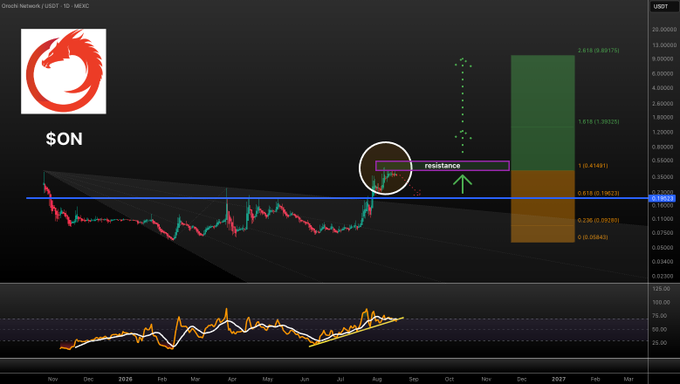
Task: Click the 1.20000 price scale value
Action: tap(664, 132)
